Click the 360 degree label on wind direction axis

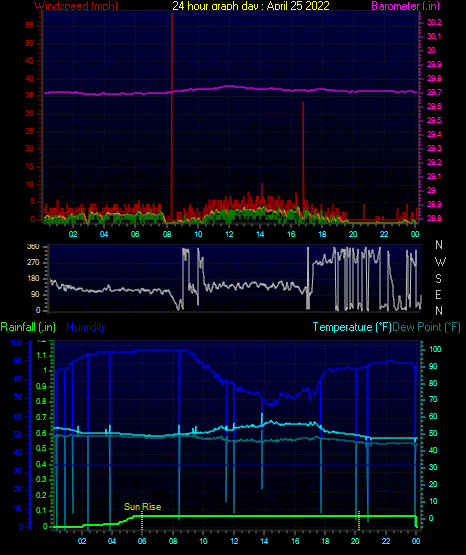[33, 246]
